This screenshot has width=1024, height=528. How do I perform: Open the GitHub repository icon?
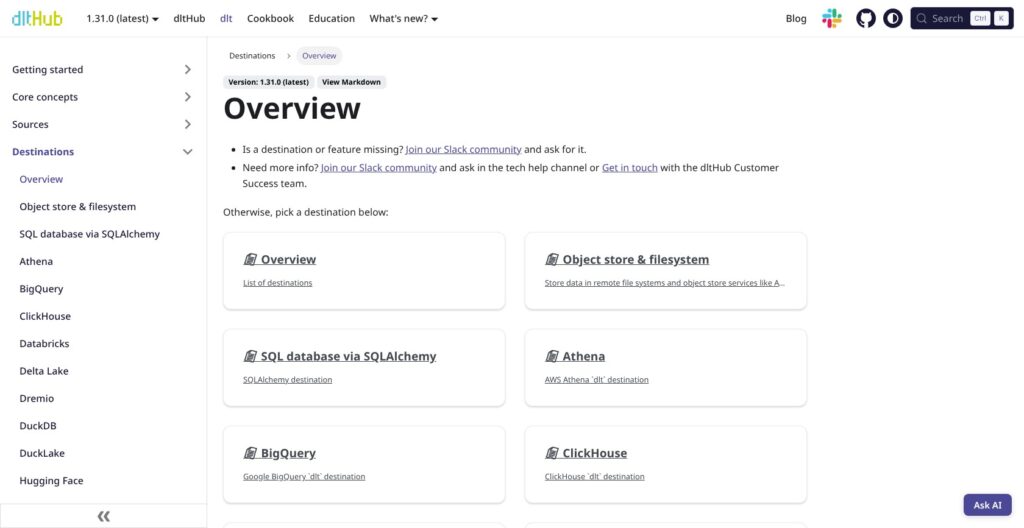pyautogui.click(x=866, y=18)
